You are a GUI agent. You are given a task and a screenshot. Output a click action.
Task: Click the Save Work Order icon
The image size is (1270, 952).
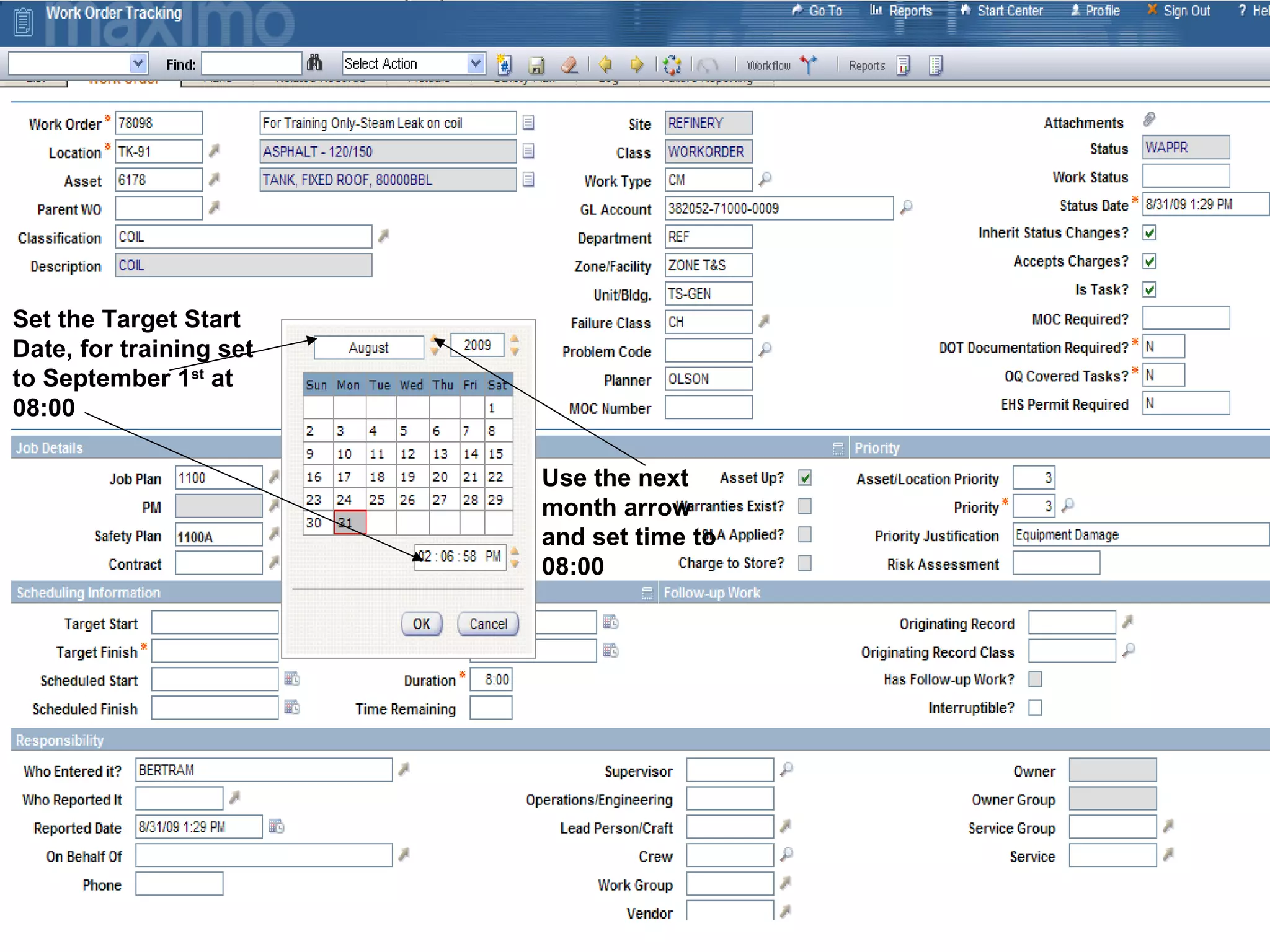(536, 64)
